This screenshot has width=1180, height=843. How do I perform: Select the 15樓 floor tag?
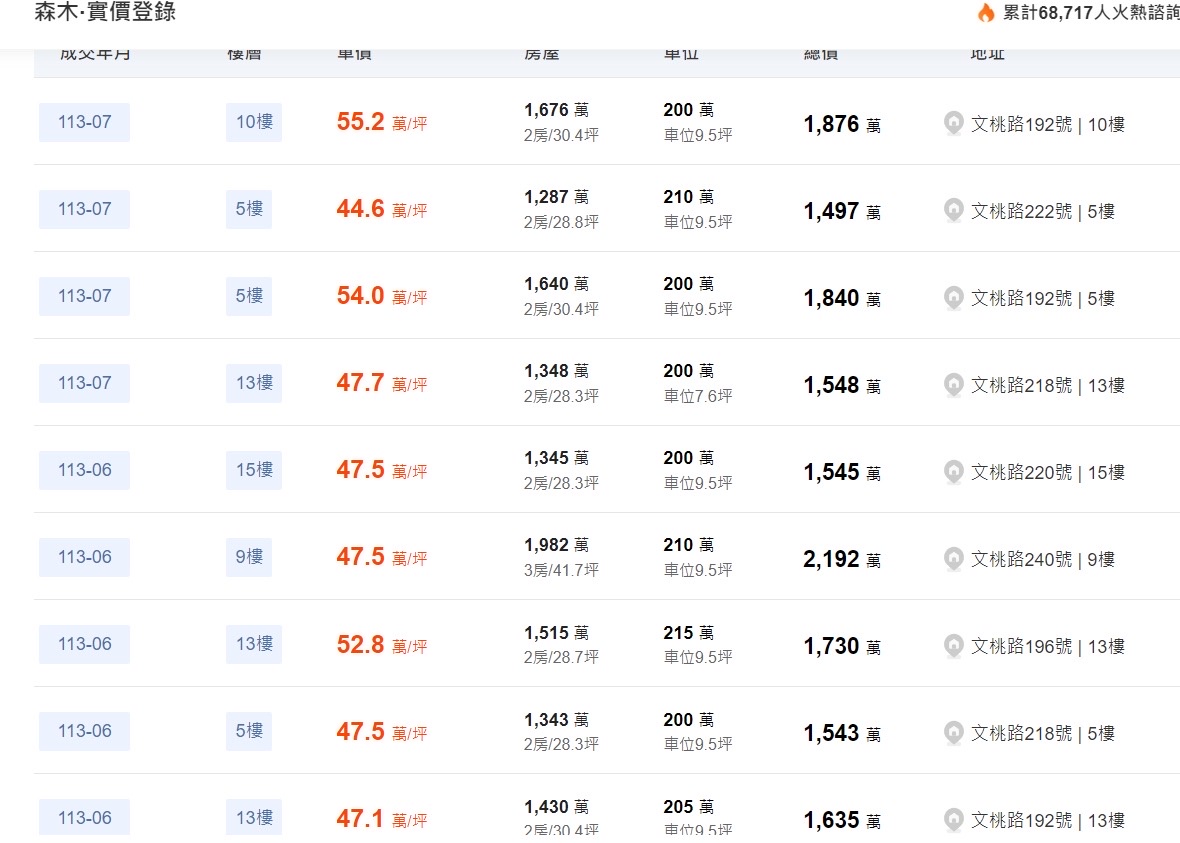(x=254, y=470)
